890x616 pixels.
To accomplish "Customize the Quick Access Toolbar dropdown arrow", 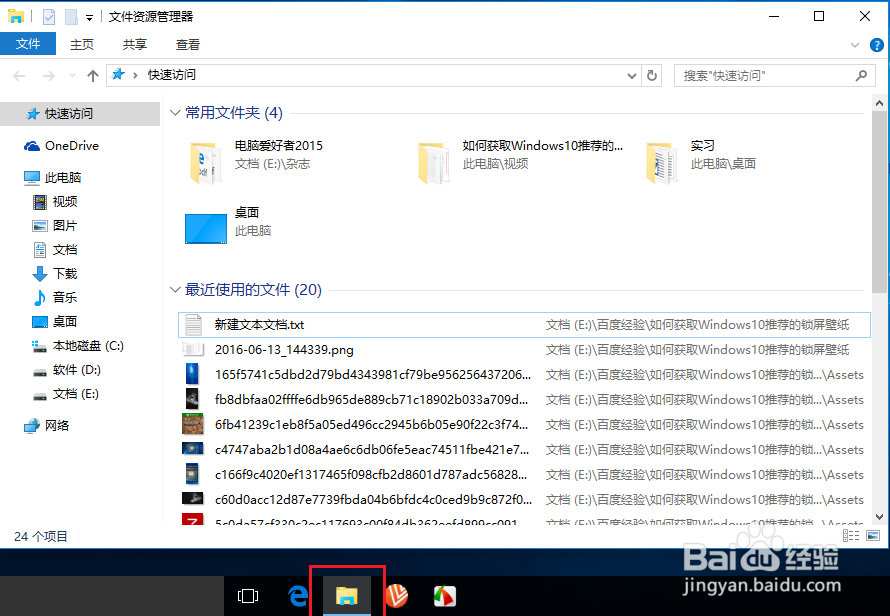I will pos(88,16).
